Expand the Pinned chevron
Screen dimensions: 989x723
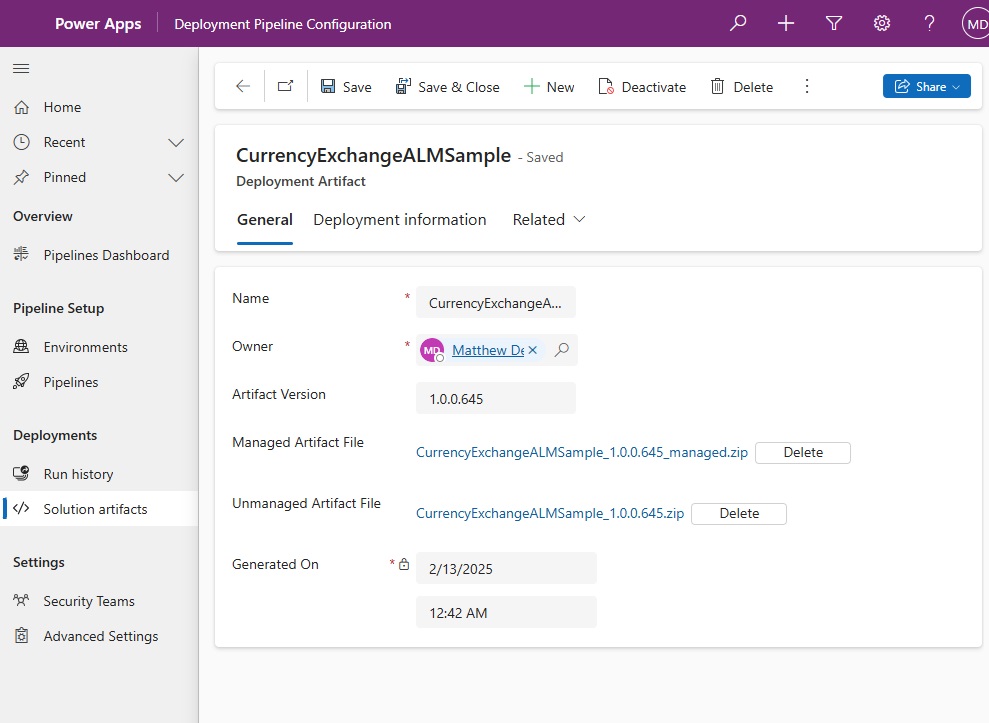(x=176, y=178)
